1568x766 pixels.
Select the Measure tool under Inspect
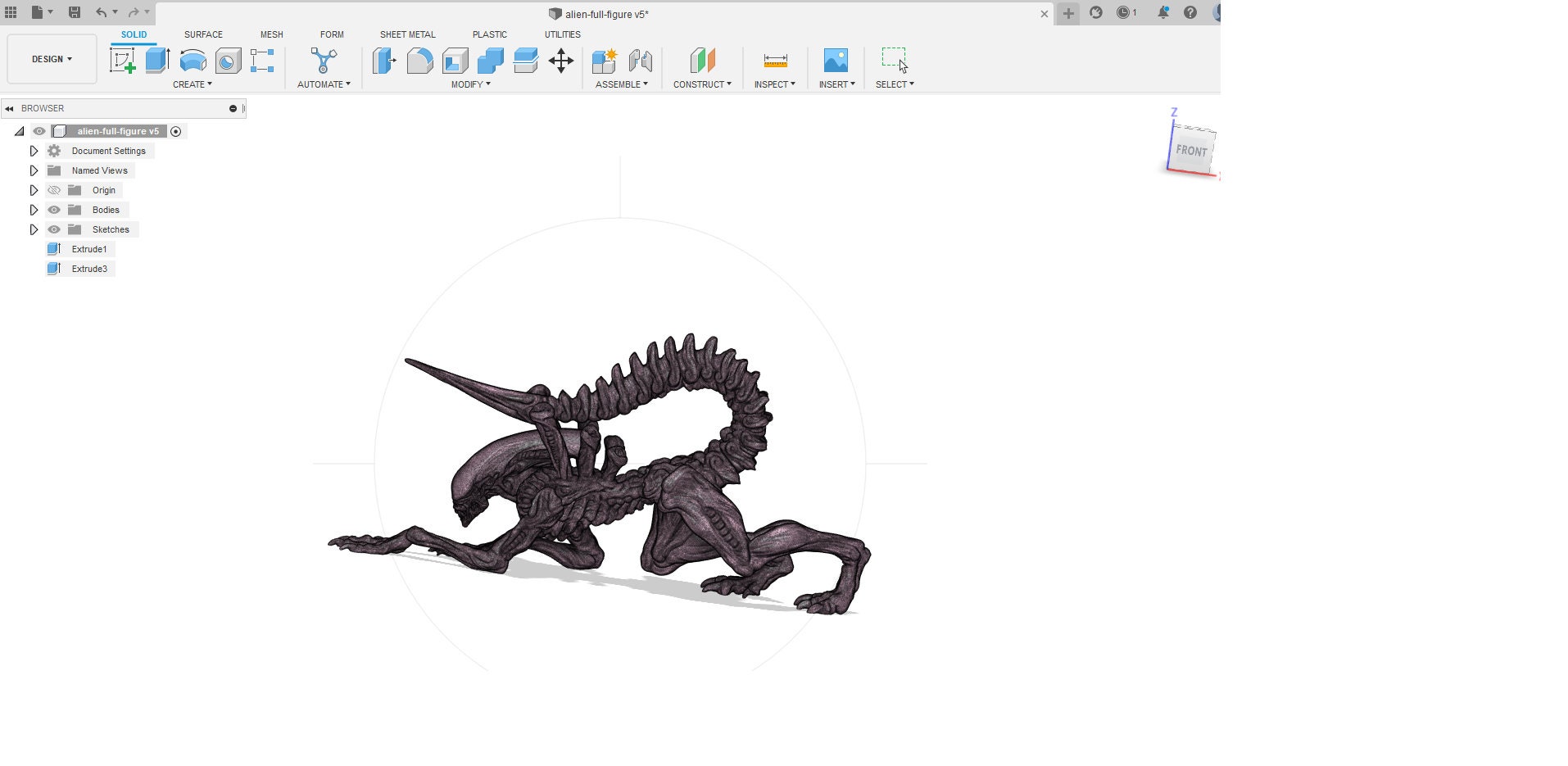pos(773,61)
